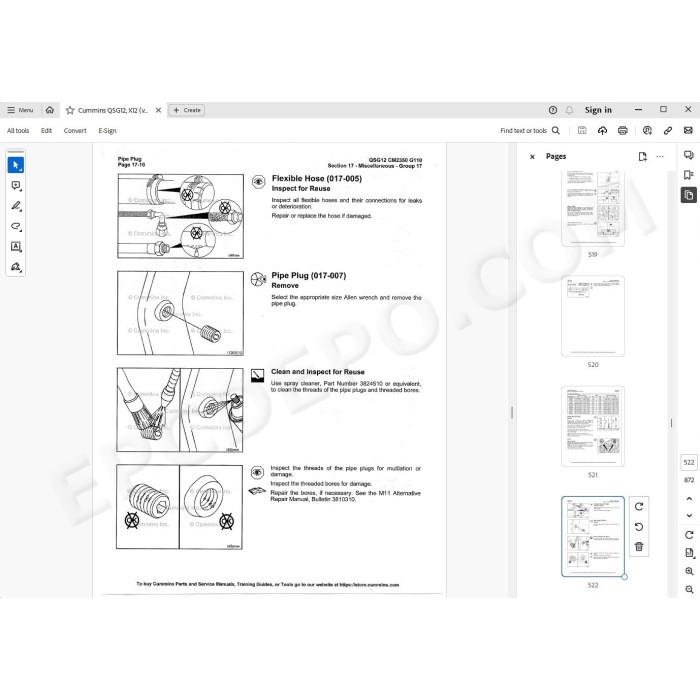Open the AI Assistant share icon
The image size is (700, 700).
point(647,130)
